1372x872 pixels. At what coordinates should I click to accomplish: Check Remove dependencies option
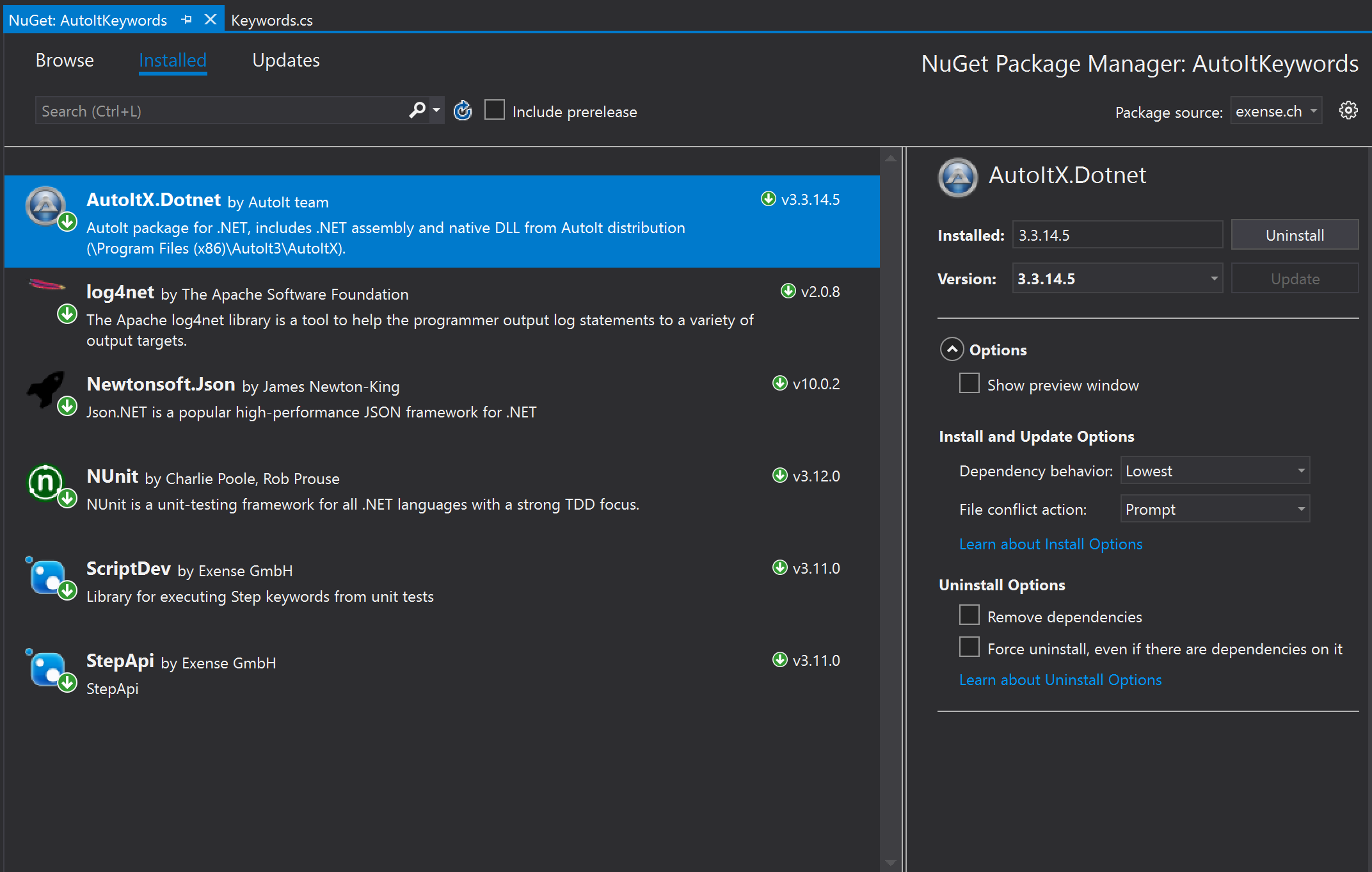[969, 615]
